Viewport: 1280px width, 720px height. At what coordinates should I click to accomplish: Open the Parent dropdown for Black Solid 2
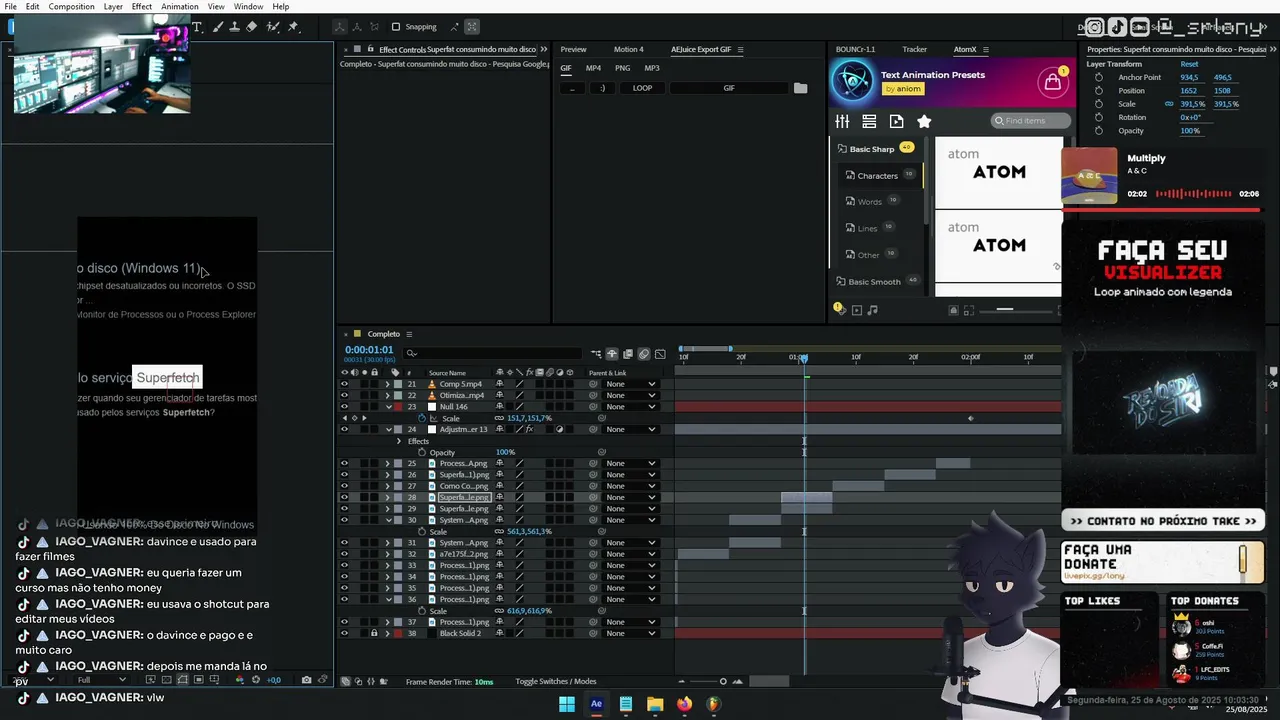(x=630, y=633)
